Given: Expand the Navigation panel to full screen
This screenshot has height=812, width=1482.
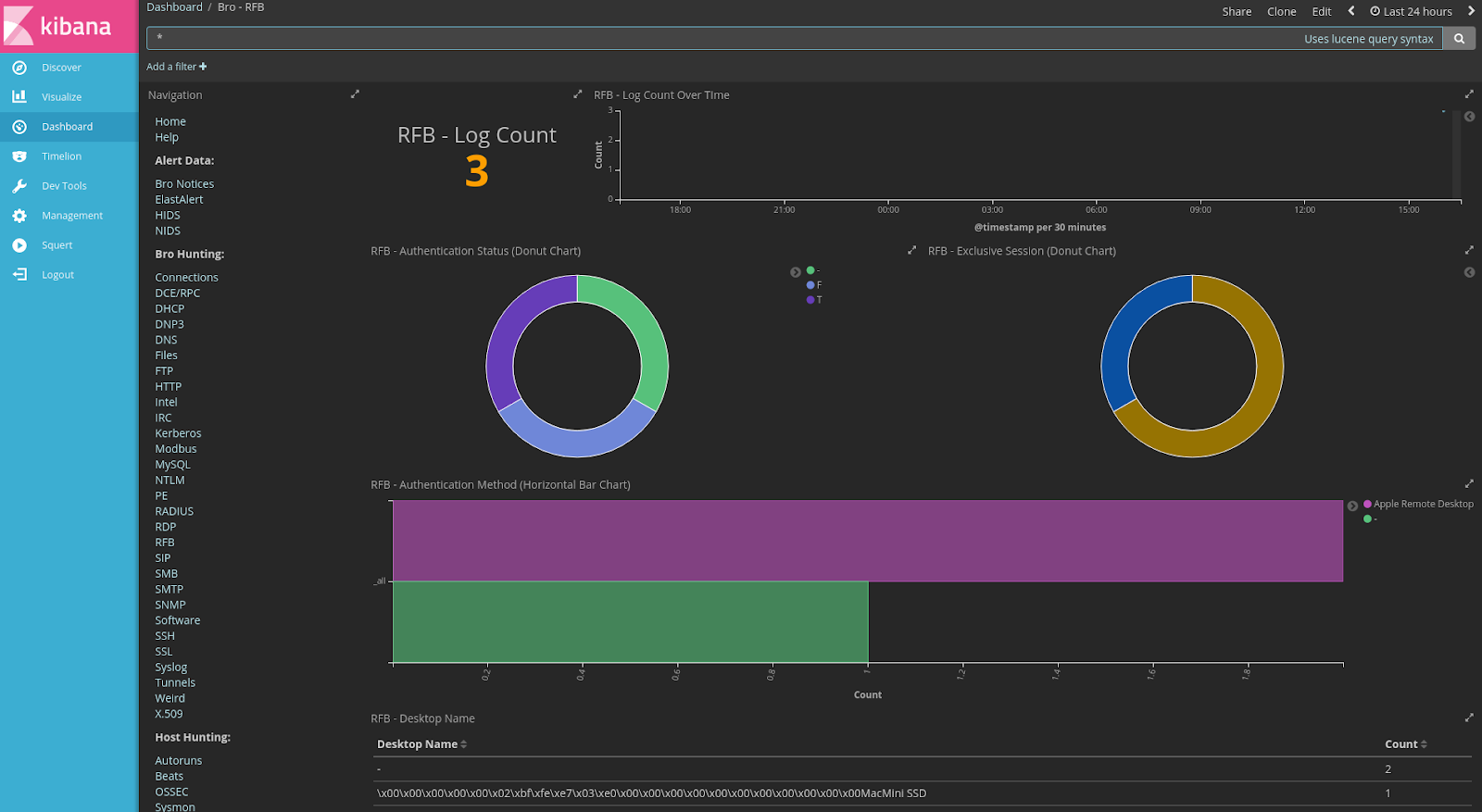Looking at the screenshot, I should point(355,94).
